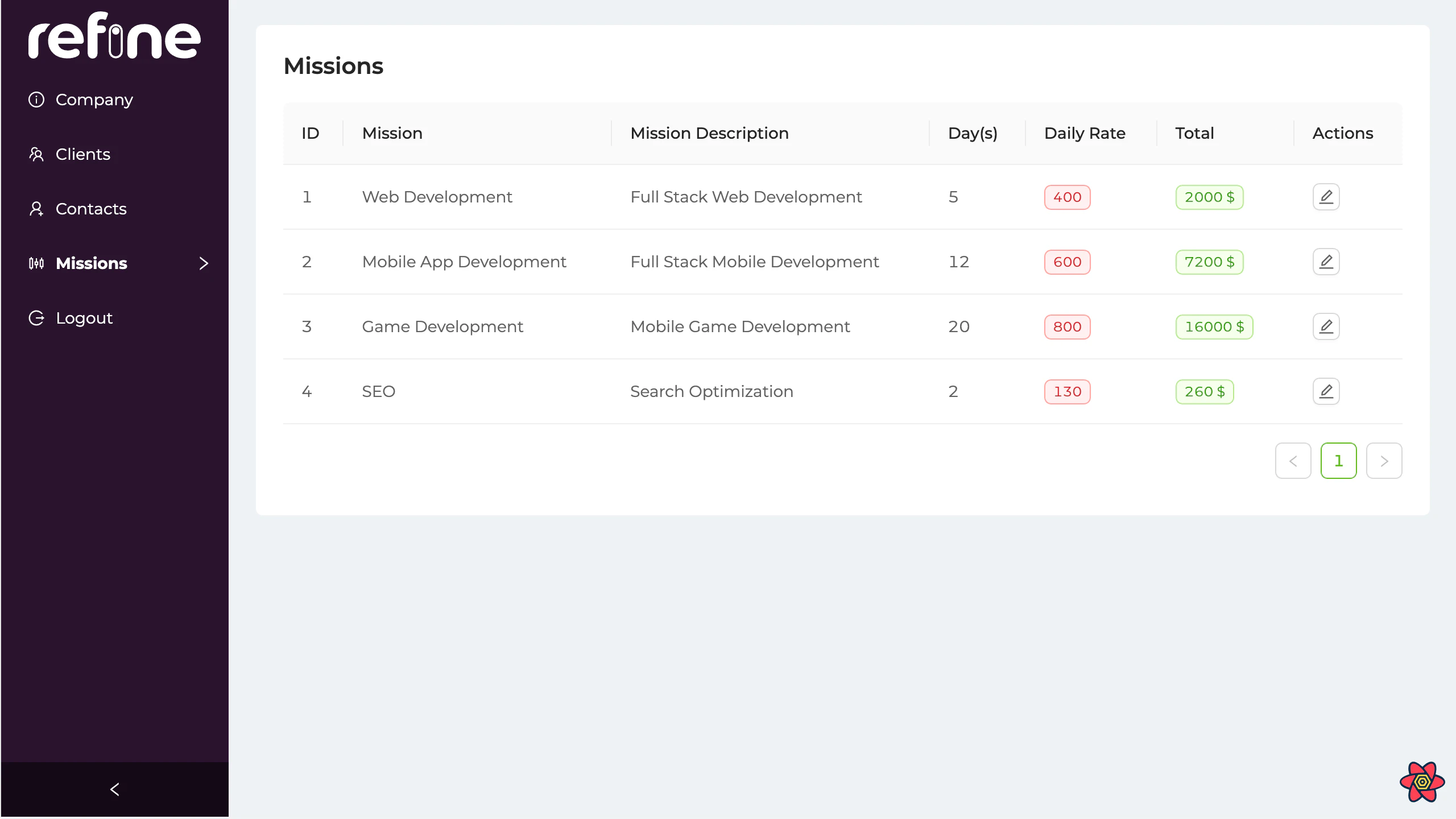The width and height of the screenshot is (1456, 819).
Task: Open the Missions section in the sidebar
Action: 91,263
